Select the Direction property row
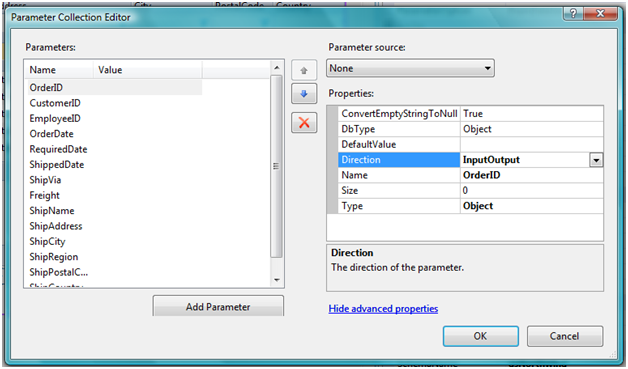 471,159
